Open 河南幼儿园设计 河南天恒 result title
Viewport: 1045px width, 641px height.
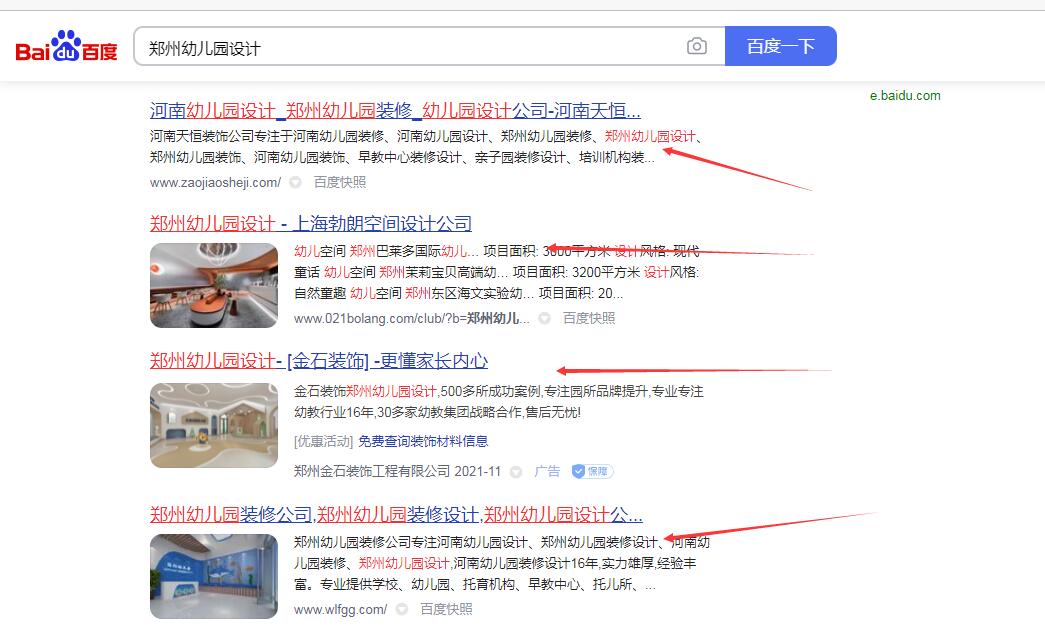(395, 110)
